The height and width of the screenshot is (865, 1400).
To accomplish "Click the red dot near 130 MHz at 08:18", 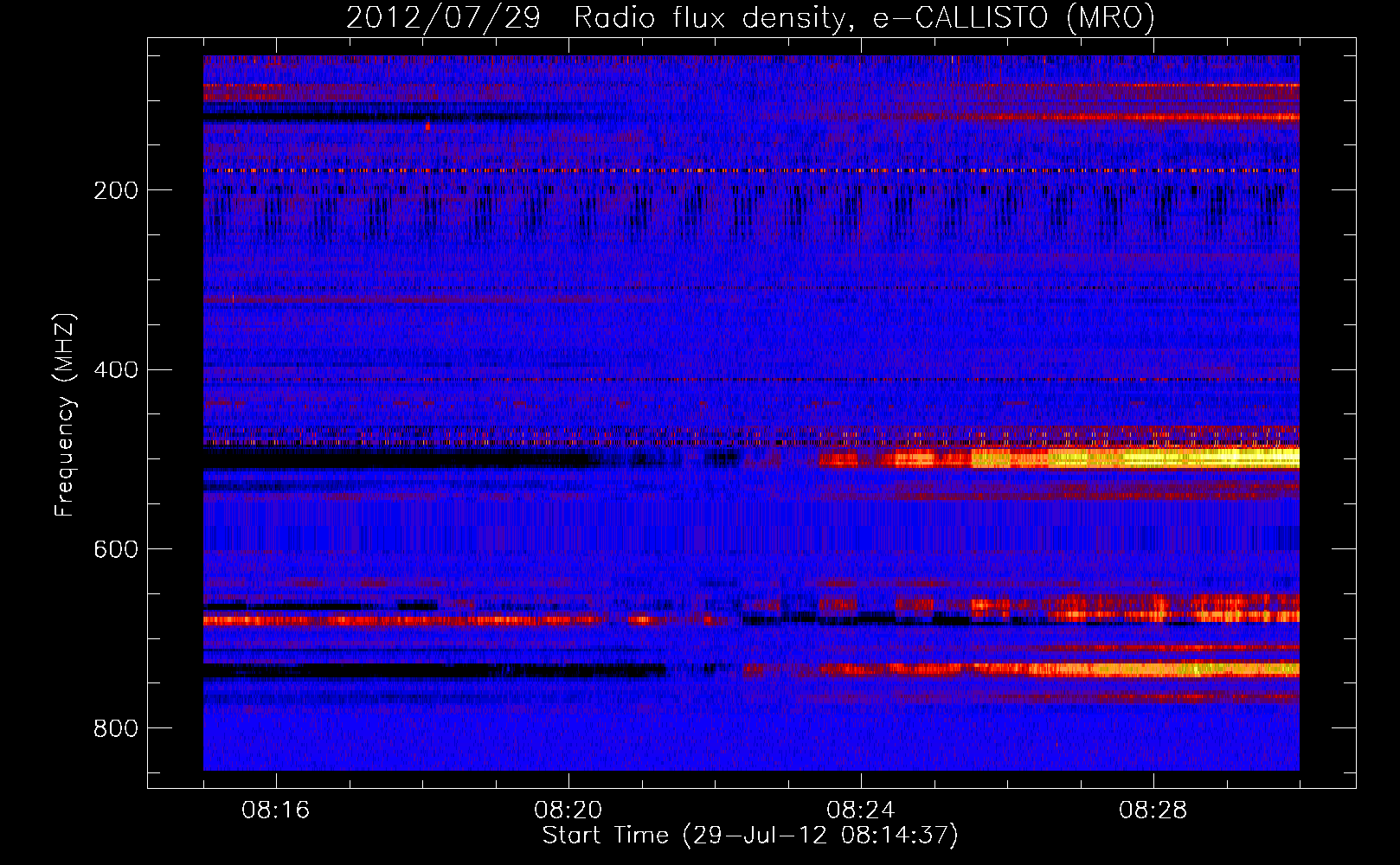I will pyautogui.click(x=427, y=126).
